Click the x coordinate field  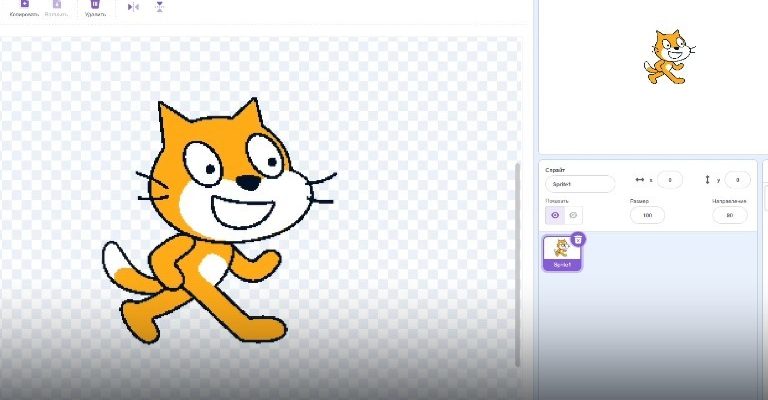669,180
